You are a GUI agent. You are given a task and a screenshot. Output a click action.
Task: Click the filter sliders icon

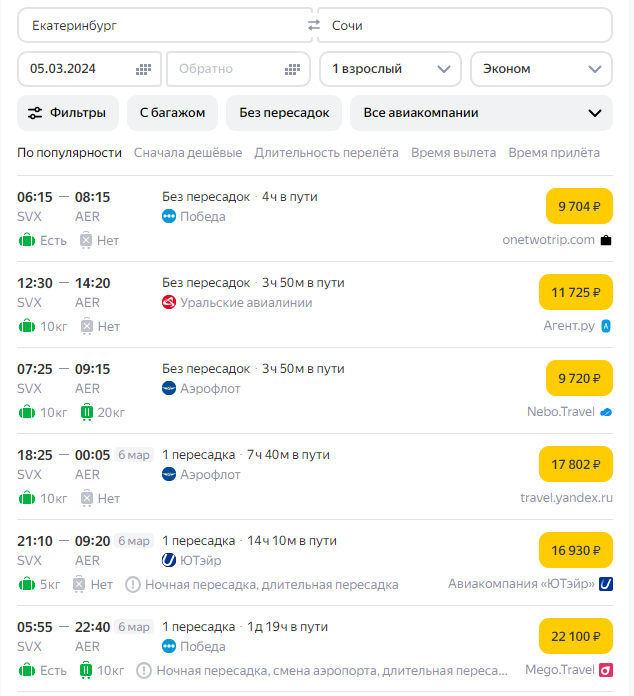36,113
